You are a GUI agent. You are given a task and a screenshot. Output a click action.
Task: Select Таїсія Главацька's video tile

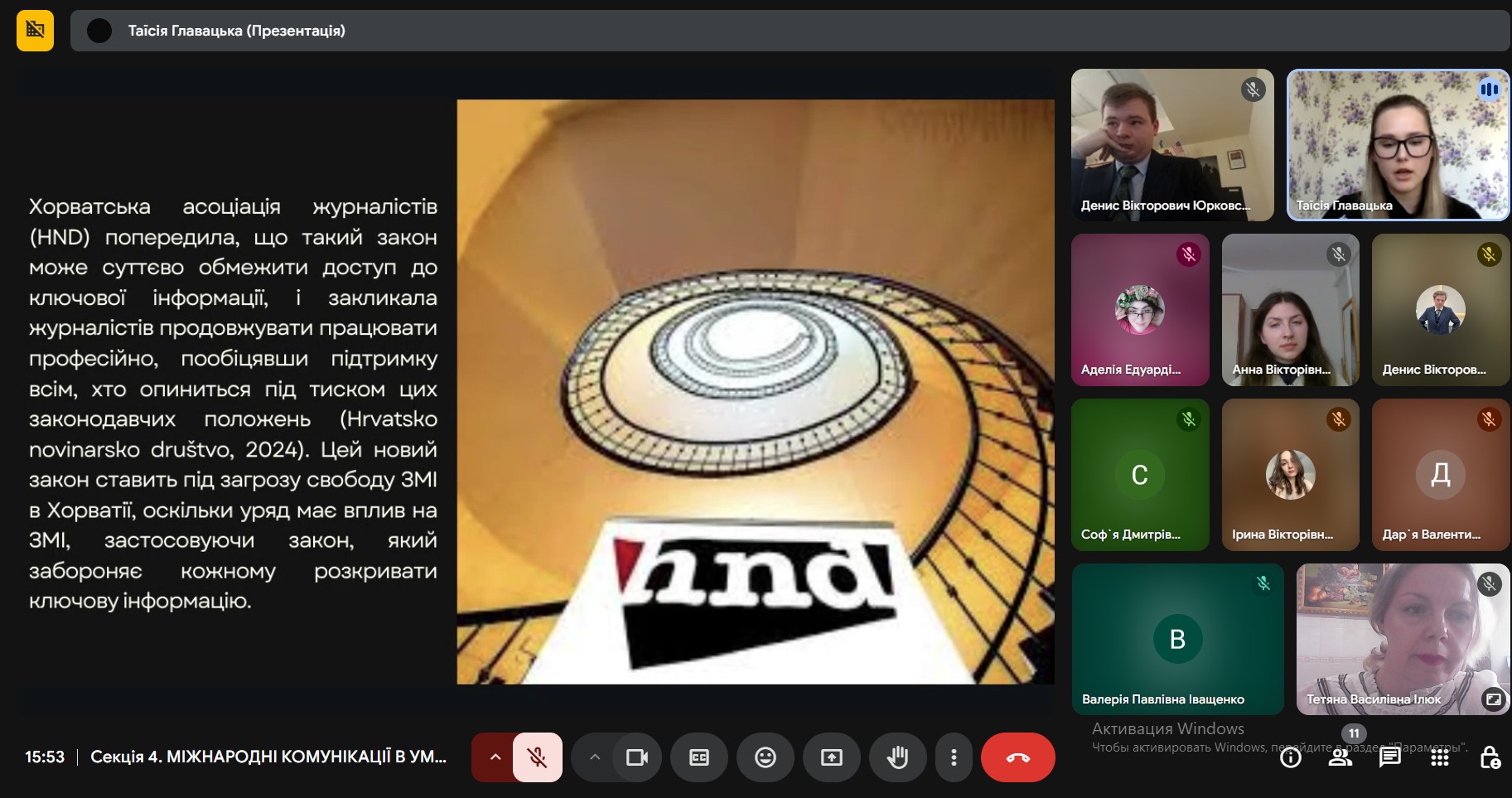coord(1397,145)
